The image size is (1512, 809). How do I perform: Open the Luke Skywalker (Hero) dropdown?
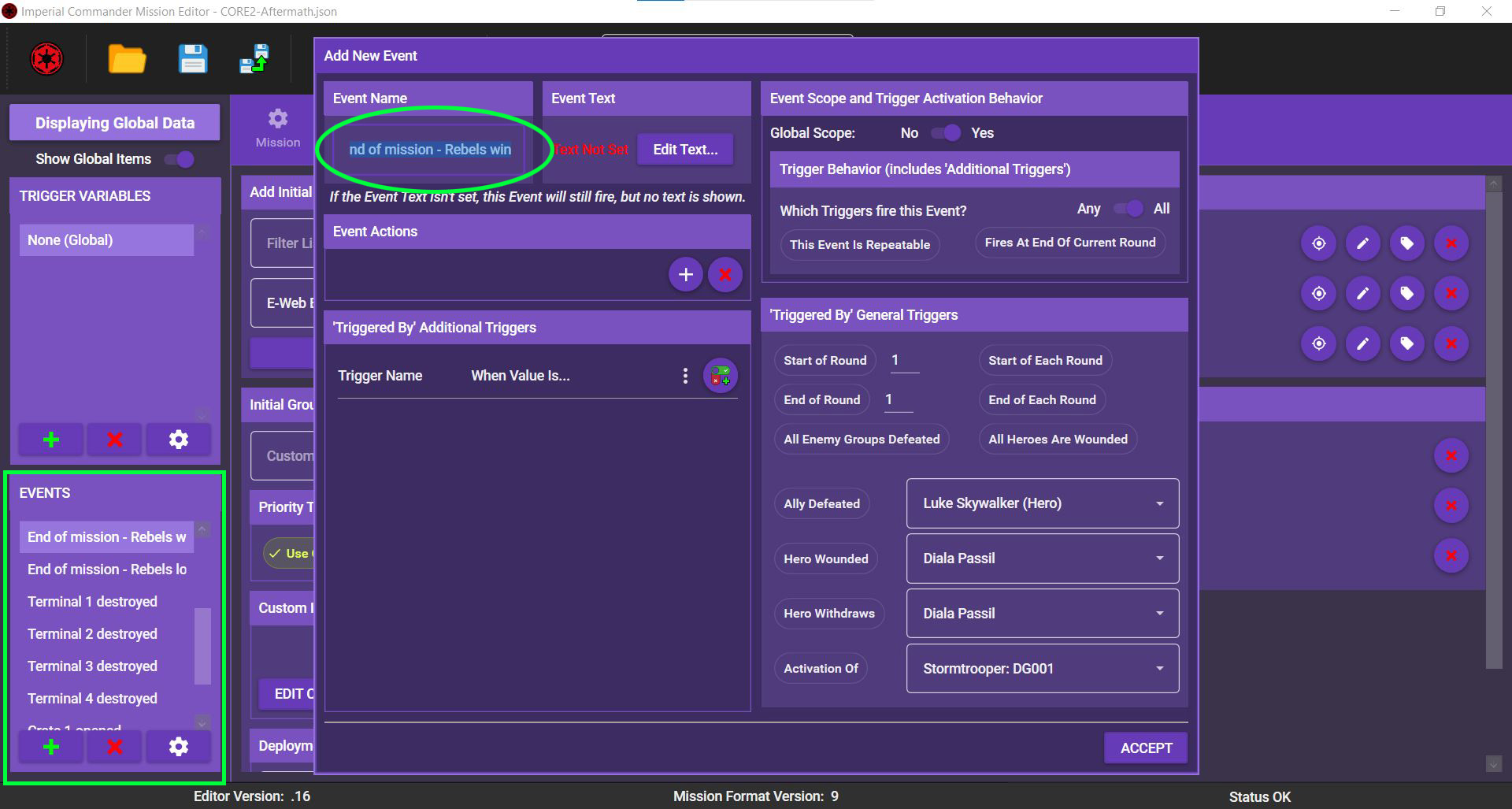[1043, 503]
